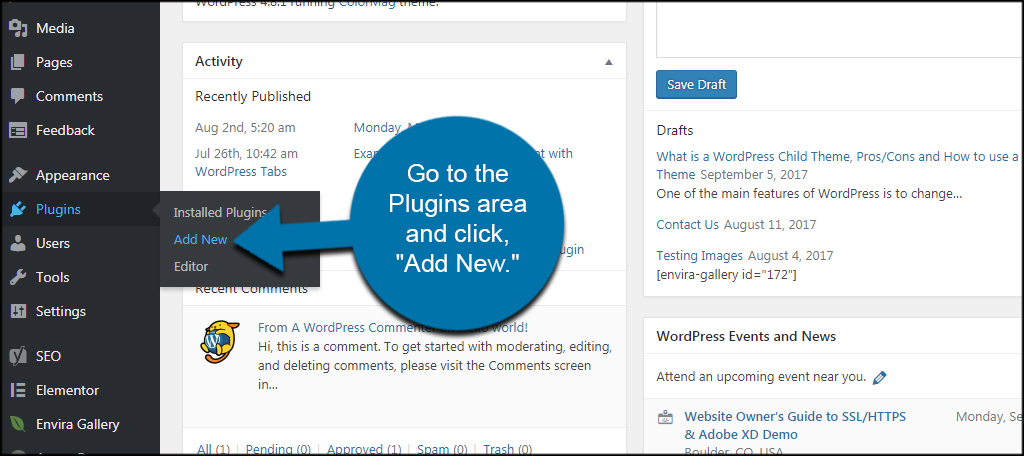The height and width of the screenshot is (456, 1024).
Task: Click the 'Aug 2nd, 5:20 am' date
Action: (245, 128)
